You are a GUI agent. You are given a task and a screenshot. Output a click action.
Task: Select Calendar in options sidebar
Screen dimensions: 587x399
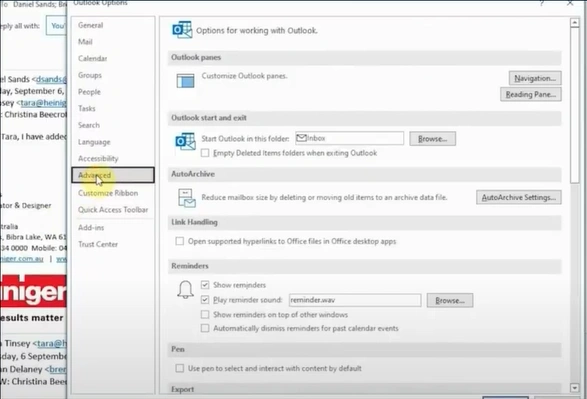(x=113, y=58)
